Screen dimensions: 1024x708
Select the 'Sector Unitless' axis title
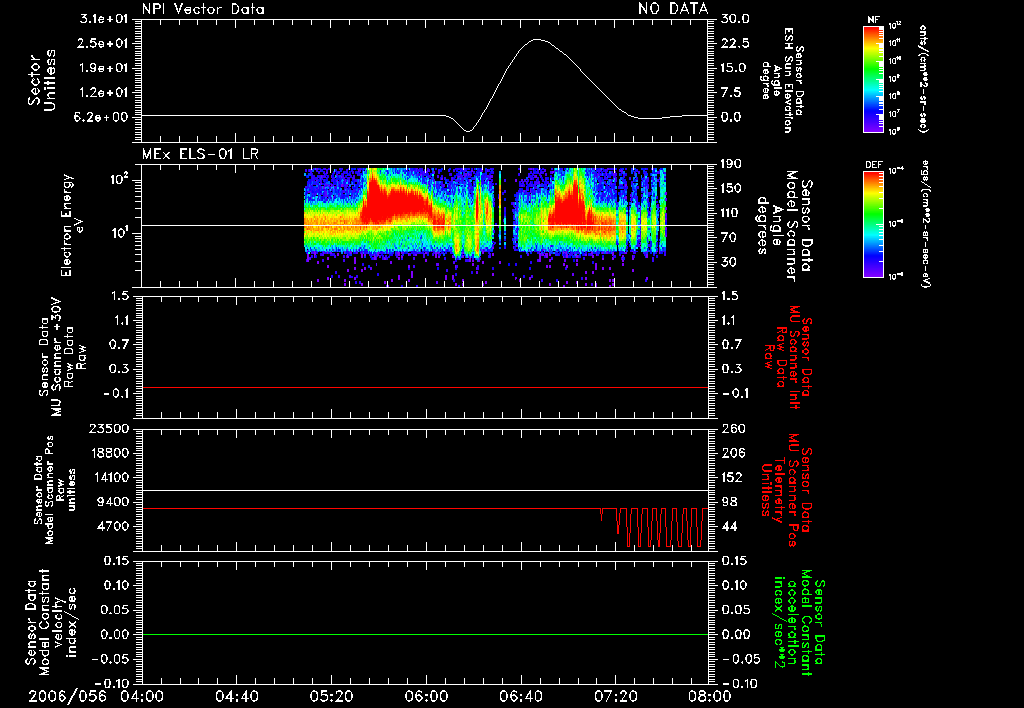[41, 80]
